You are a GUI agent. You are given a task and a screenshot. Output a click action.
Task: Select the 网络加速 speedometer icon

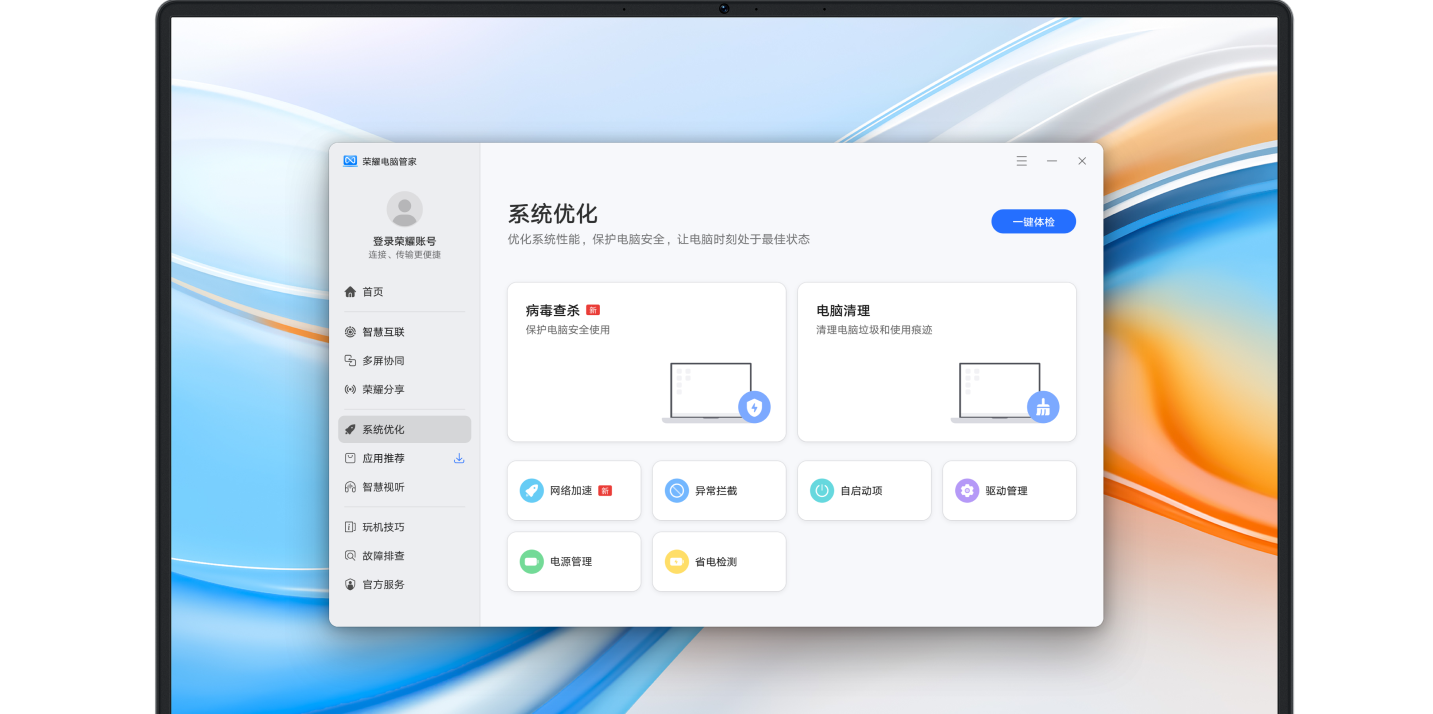[x=531, y=490]
